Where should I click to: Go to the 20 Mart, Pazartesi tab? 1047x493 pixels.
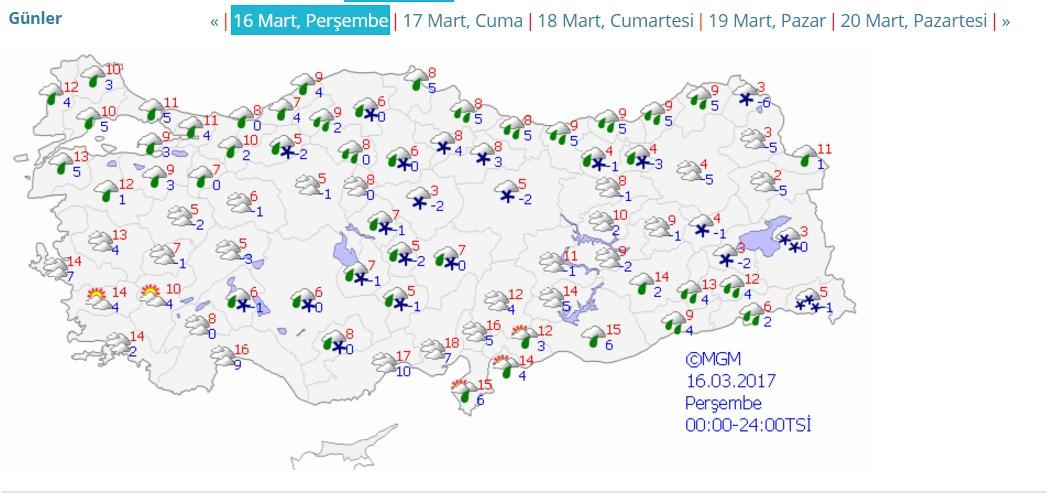pyautogui.click(x=913, y=21)
